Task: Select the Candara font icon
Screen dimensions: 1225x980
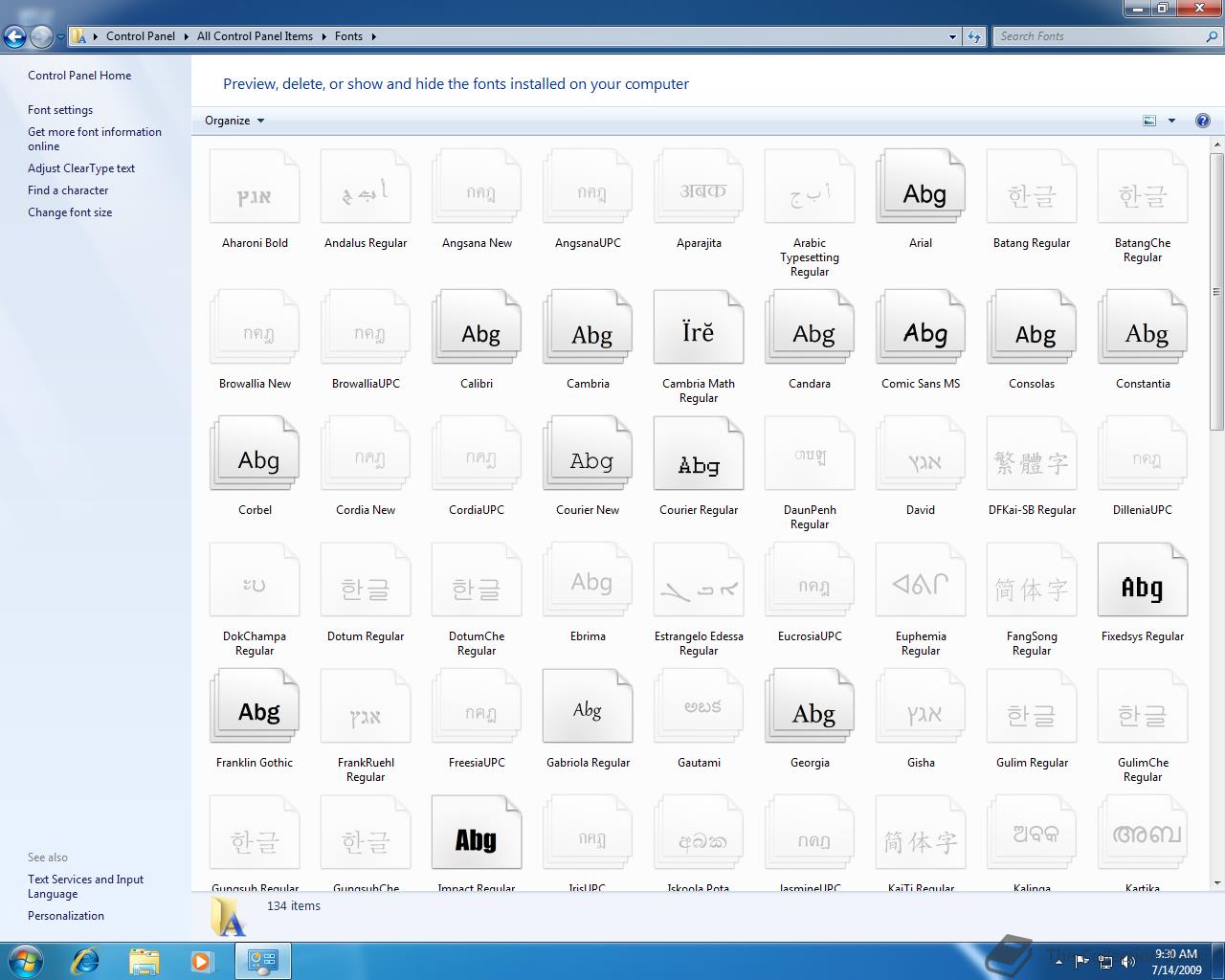Action: tap(810, 328)
